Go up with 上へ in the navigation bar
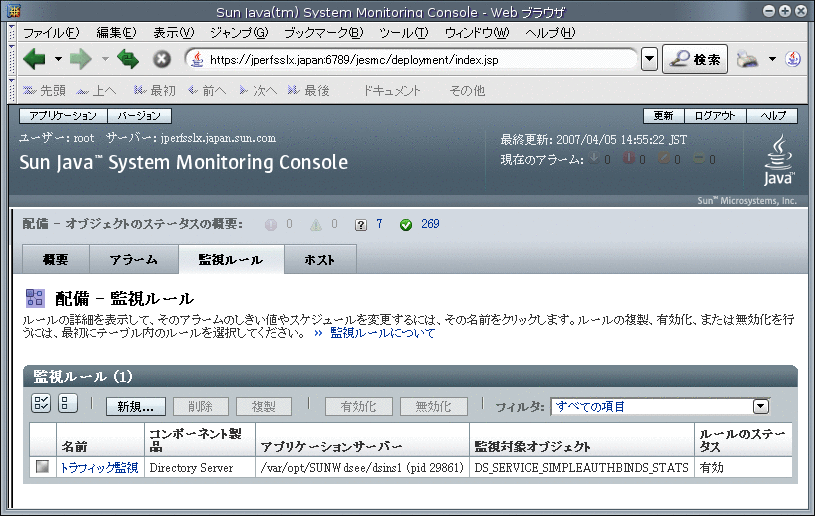The image size is (815, 516). [96, 90]
